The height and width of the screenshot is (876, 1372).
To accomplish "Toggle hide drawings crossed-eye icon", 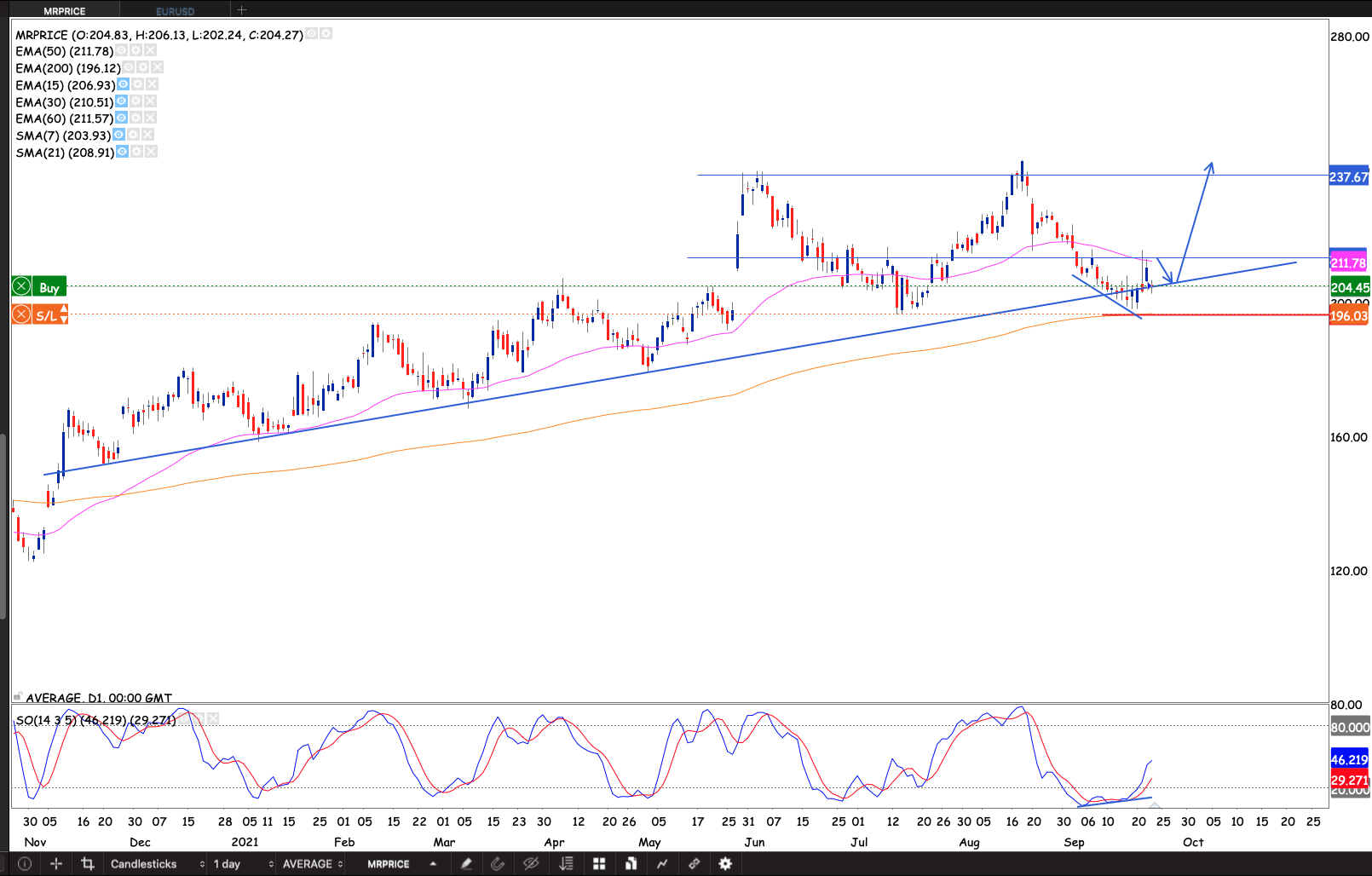I will pos(531,864).
